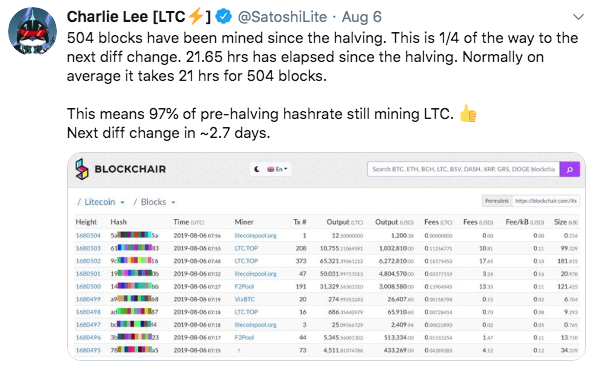Image resolution: width=594 pixels, height=369 pixels.
Task: Open the F2Pool miner link for block 1680500
Action: (x=244, y=286)
